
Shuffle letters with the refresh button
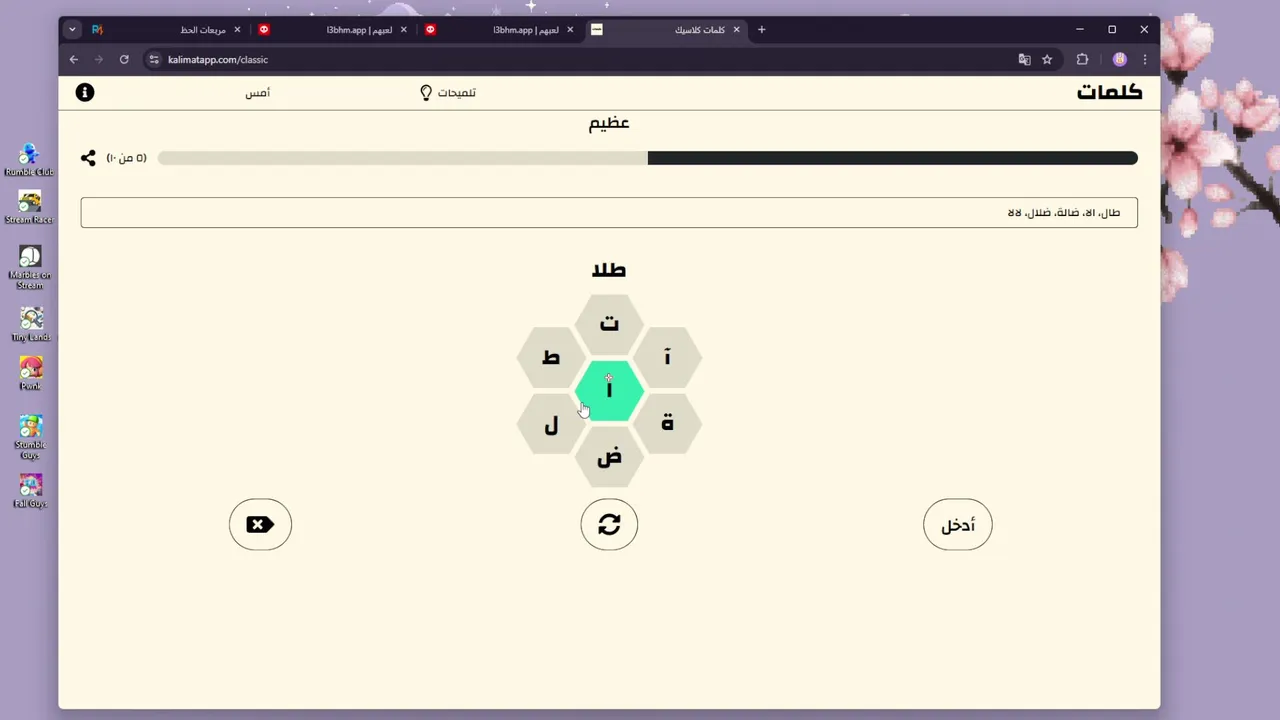click(x=609, y=524)
